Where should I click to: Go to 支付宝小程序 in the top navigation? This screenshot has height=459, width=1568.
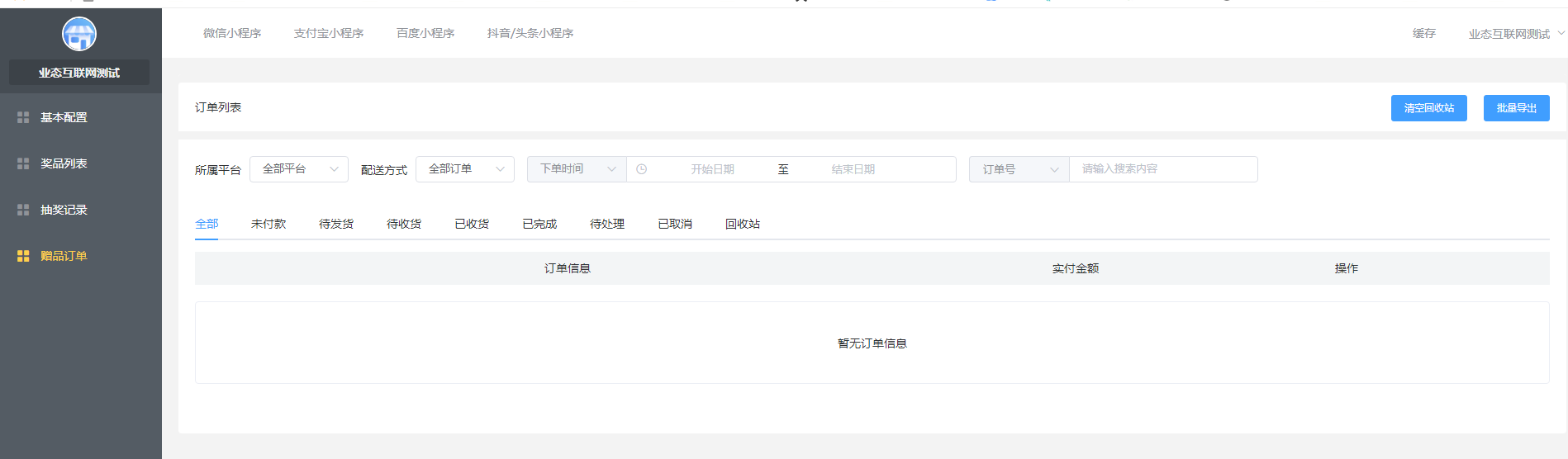click(329, 33)
